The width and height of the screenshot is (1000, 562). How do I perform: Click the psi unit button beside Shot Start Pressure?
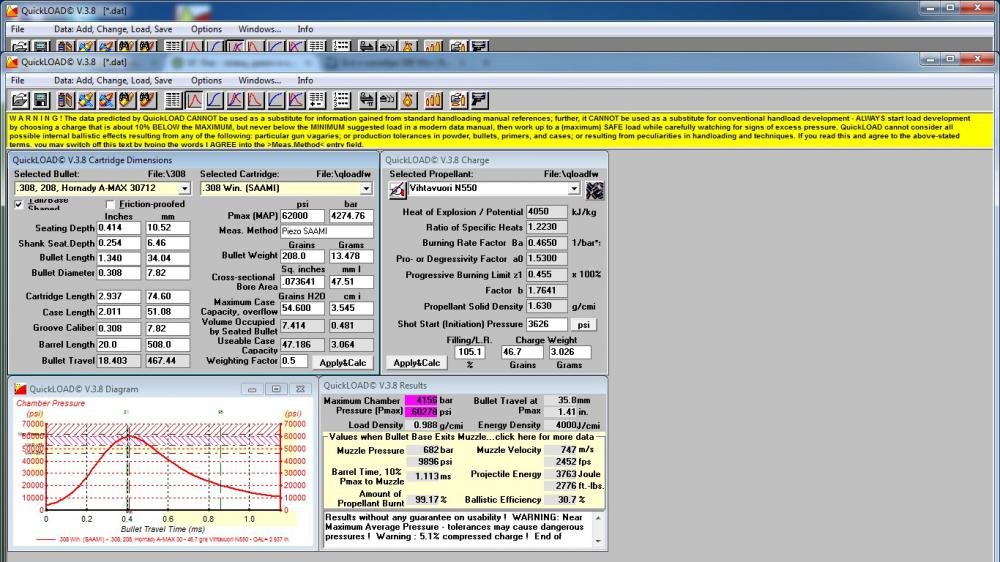tap(584, 324)
